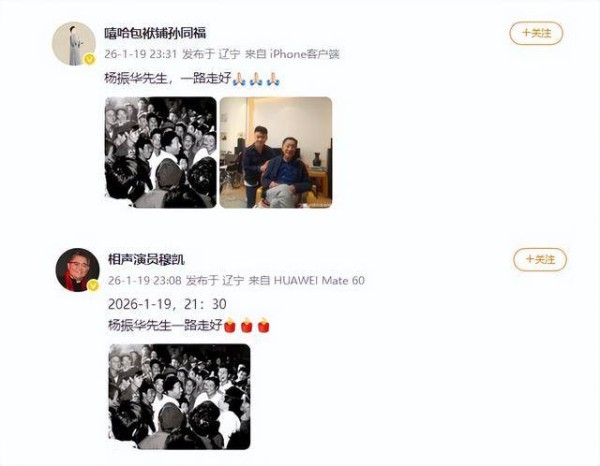Click second post timestamp 26-1-19 23:08
This screenshot has height=466, width=600.
[144, 280]
